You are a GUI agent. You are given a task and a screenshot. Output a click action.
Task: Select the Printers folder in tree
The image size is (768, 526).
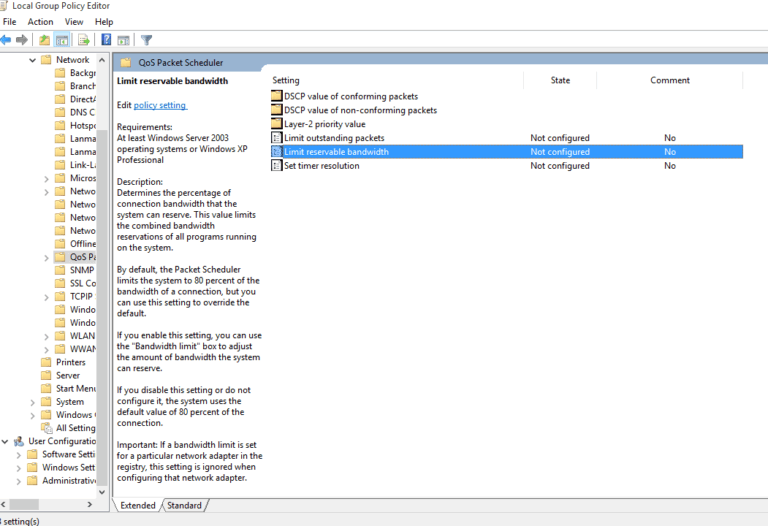(x=71, y=362)
